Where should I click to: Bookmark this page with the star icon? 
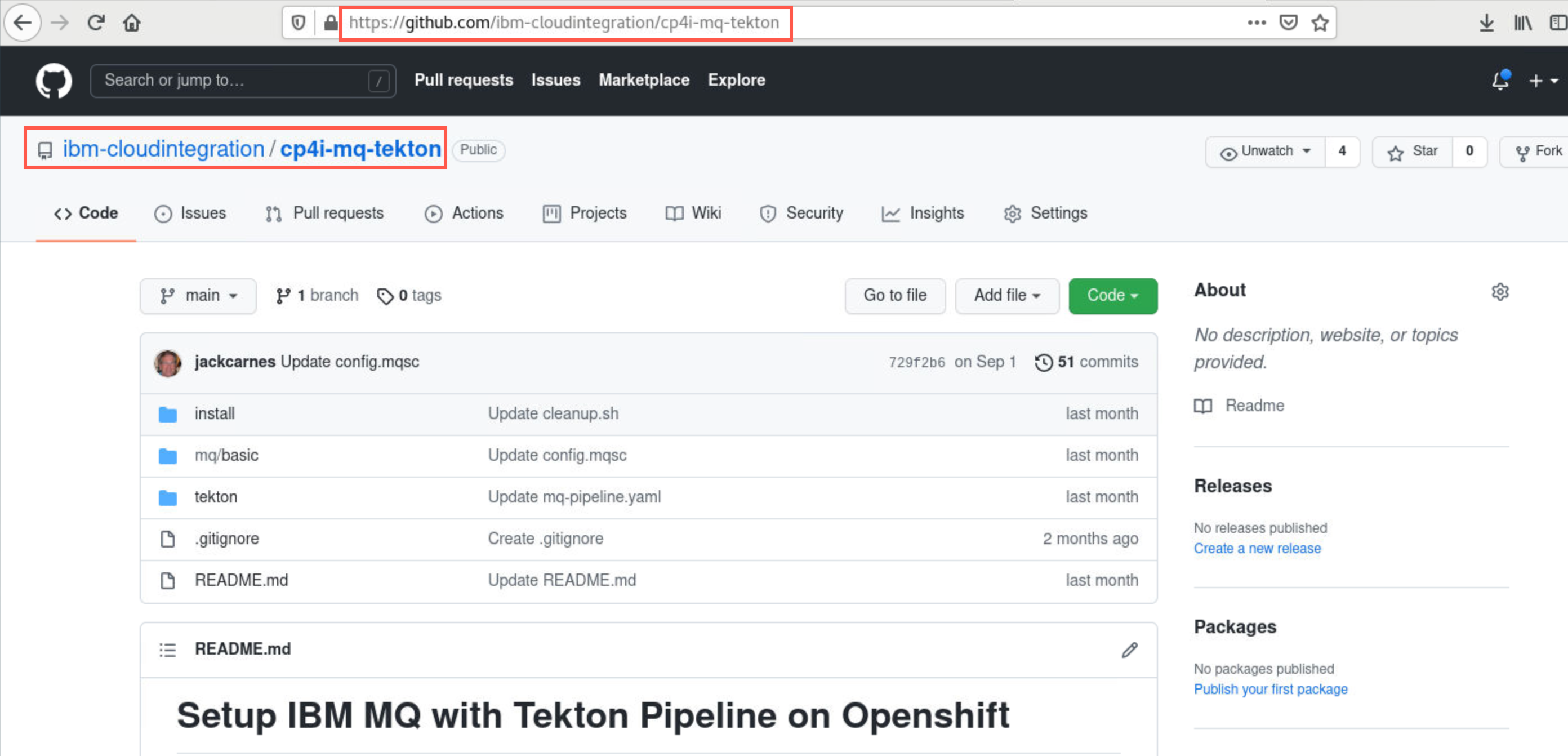click(x=1320, y=23)
